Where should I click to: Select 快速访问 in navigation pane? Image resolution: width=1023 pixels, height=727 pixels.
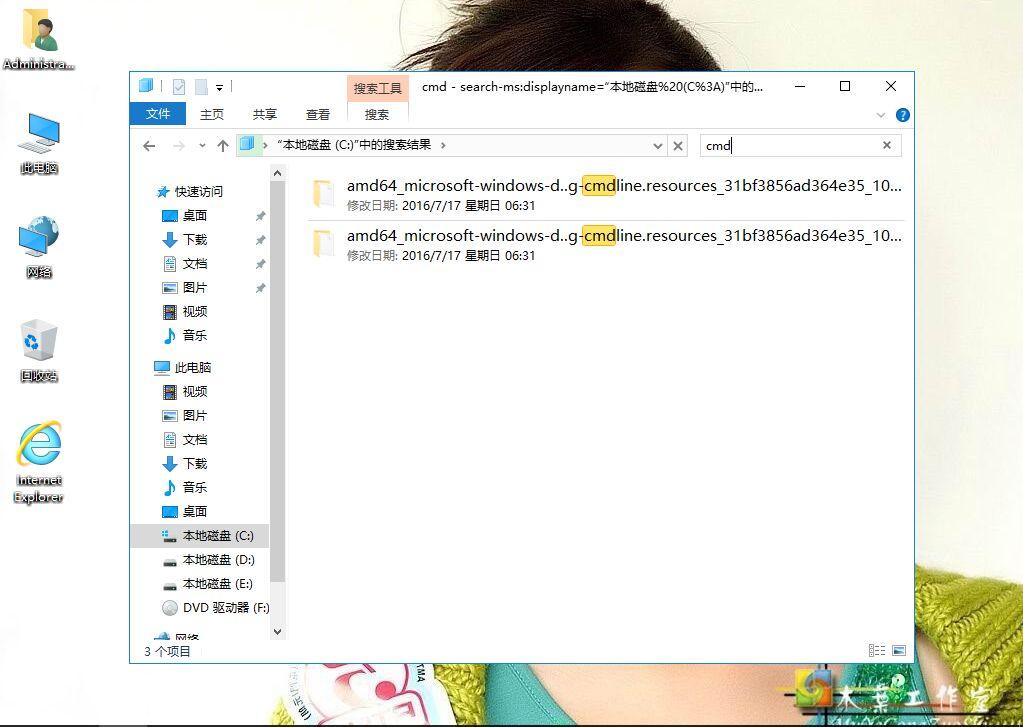pyautogui.click(x=190, y=191)
